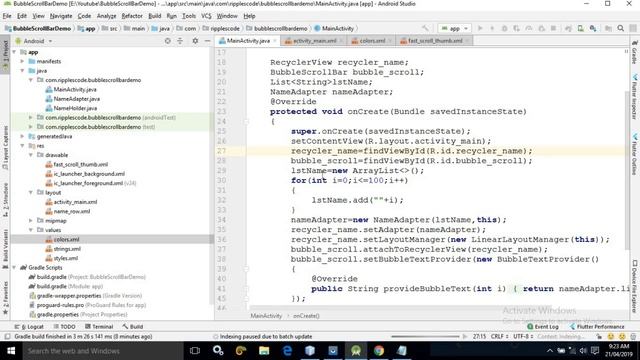The image size is (640, 360).
Task: Select build.gradle (Module: app) file
Action: click(x=65, y=287)
